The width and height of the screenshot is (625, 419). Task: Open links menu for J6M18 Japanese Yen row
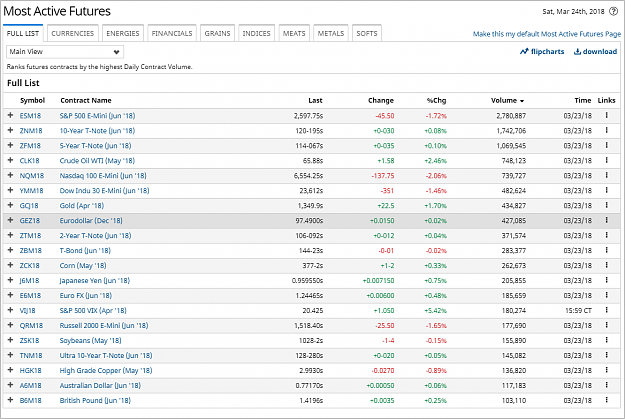[606, 280]
